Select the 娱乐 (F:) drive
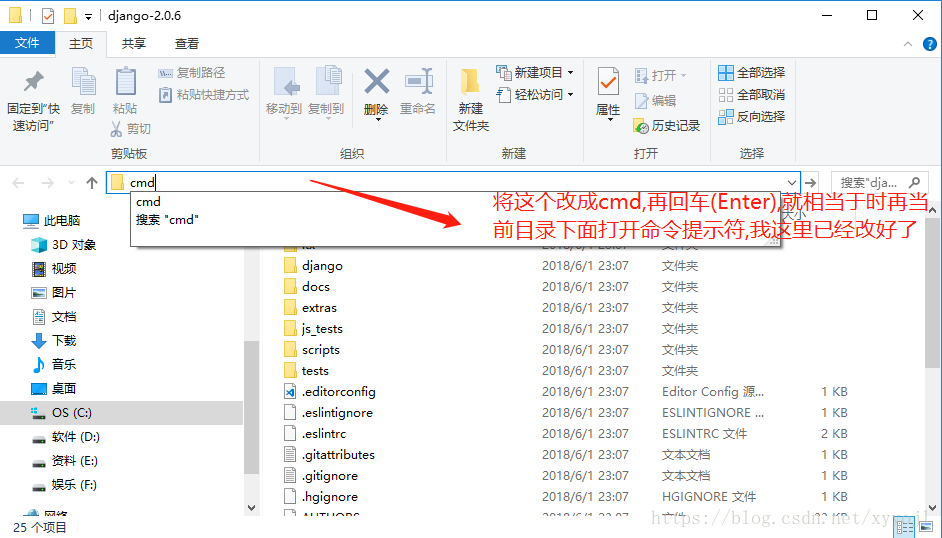942x538 pixels. pos(64,485)
